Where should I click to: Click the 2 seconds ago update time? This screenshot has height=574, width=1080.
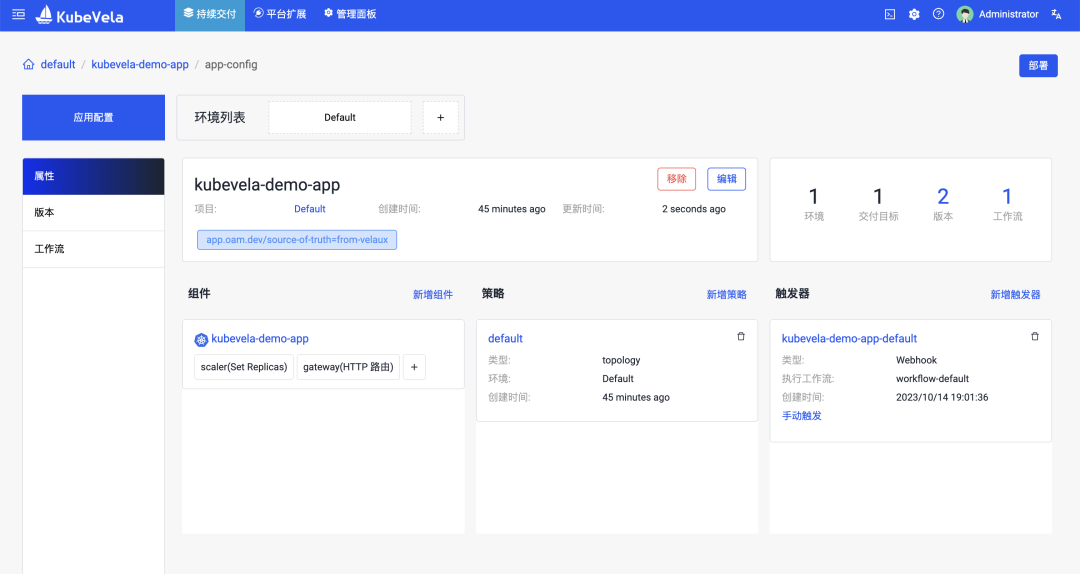pos(694,209)
